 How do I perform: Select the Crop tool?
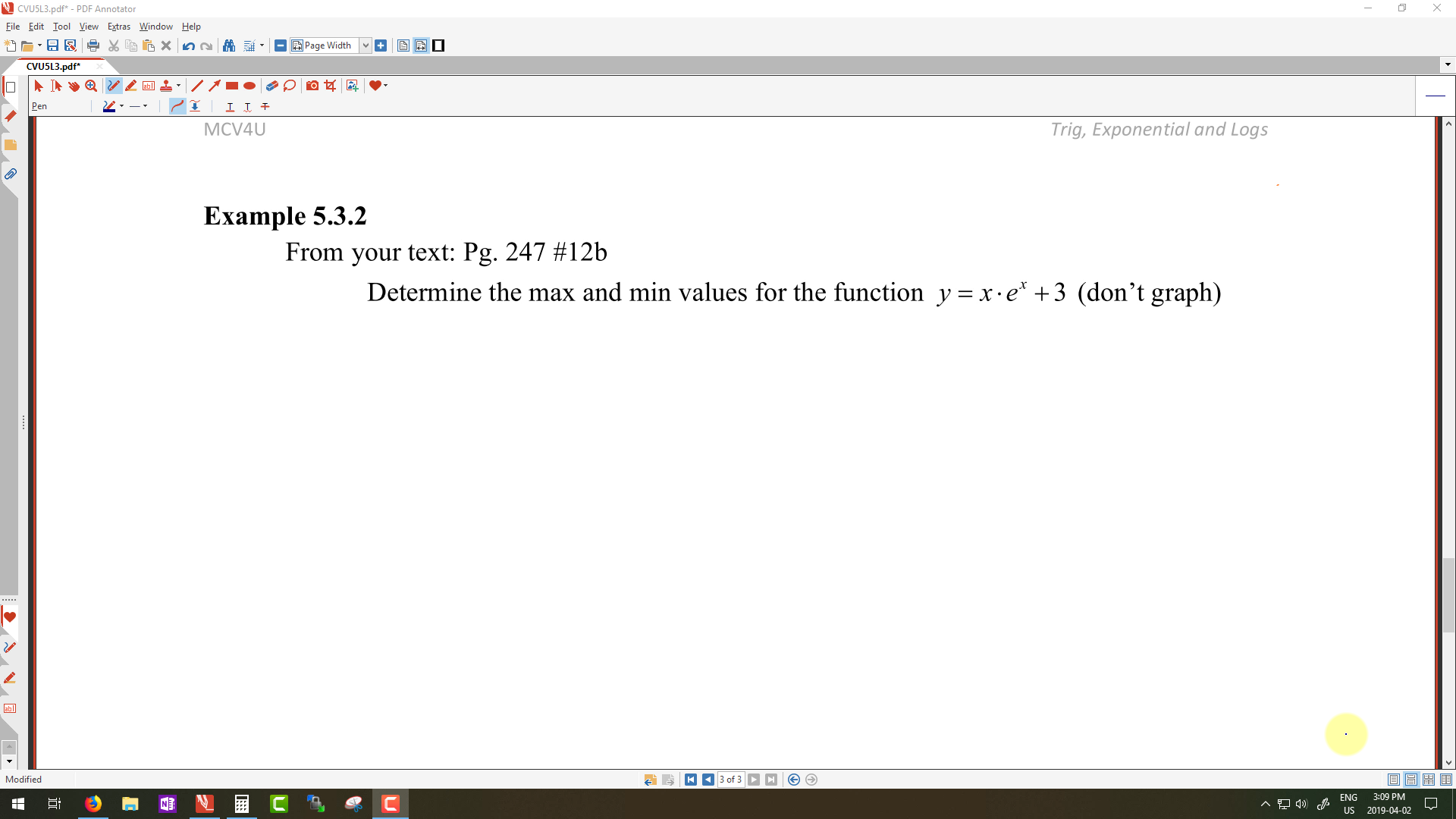click(330, 86)
